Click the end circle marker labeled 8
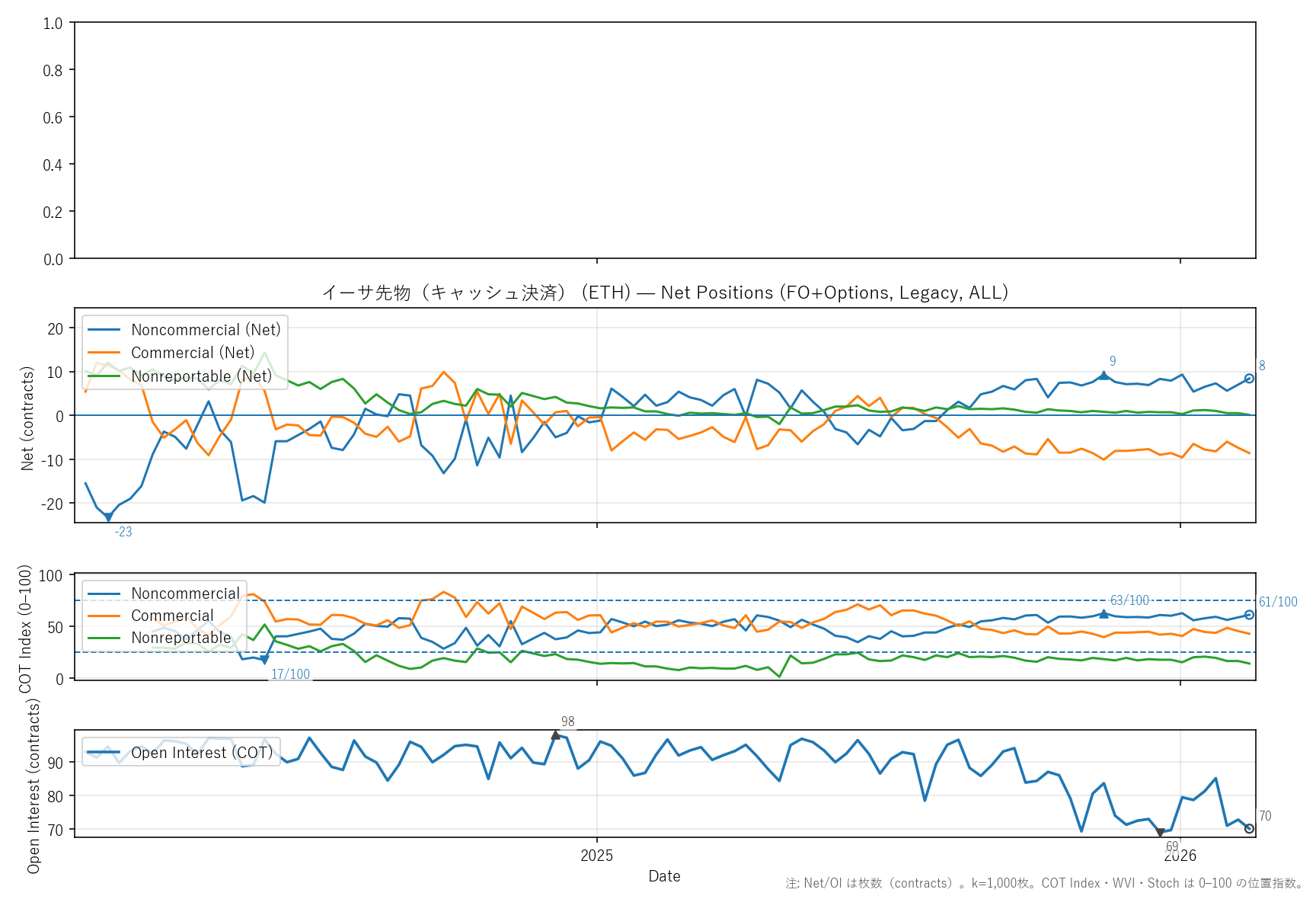The image size is (1316, 899). tap(1249, 379)
